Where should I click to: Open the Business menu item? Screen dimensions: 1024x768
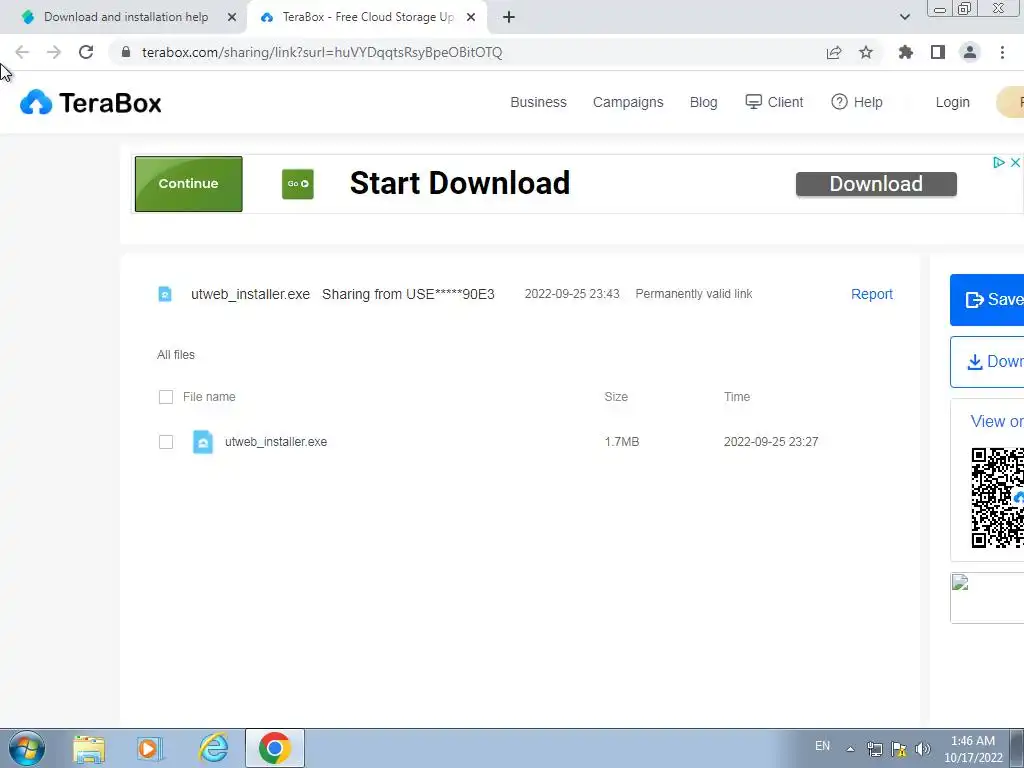point(538,103)
